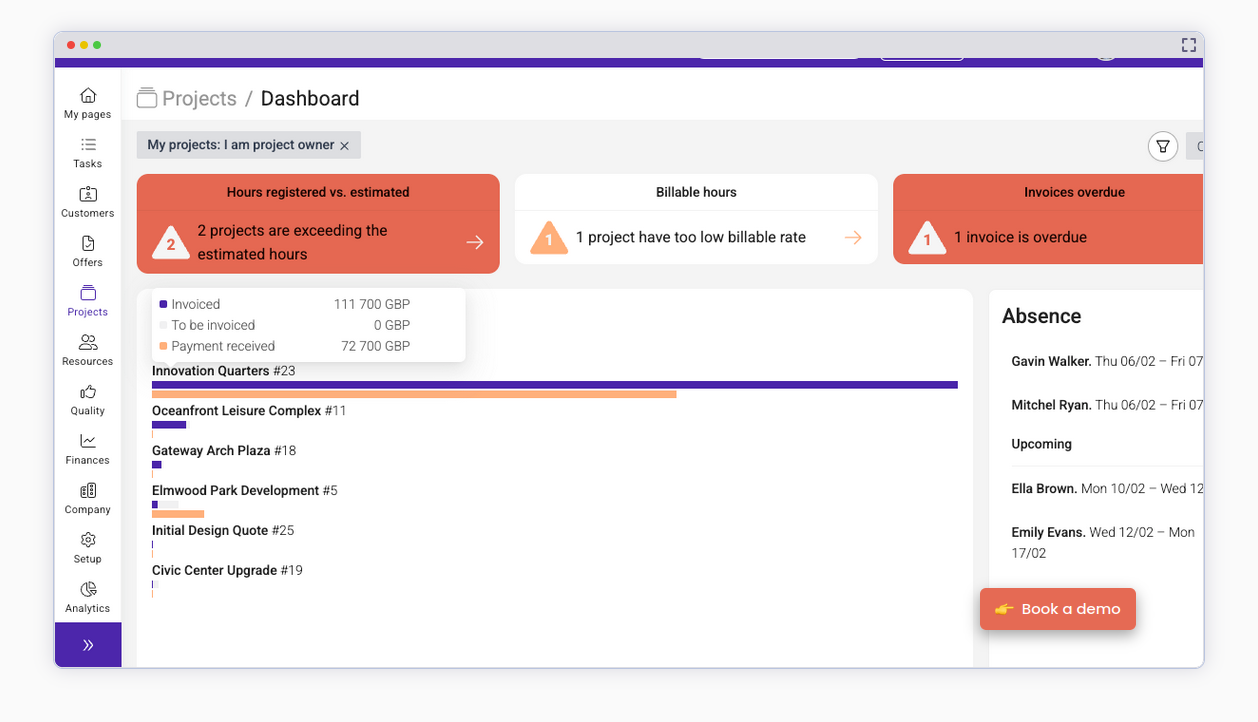Open the Analytics section

pos(87,596)
